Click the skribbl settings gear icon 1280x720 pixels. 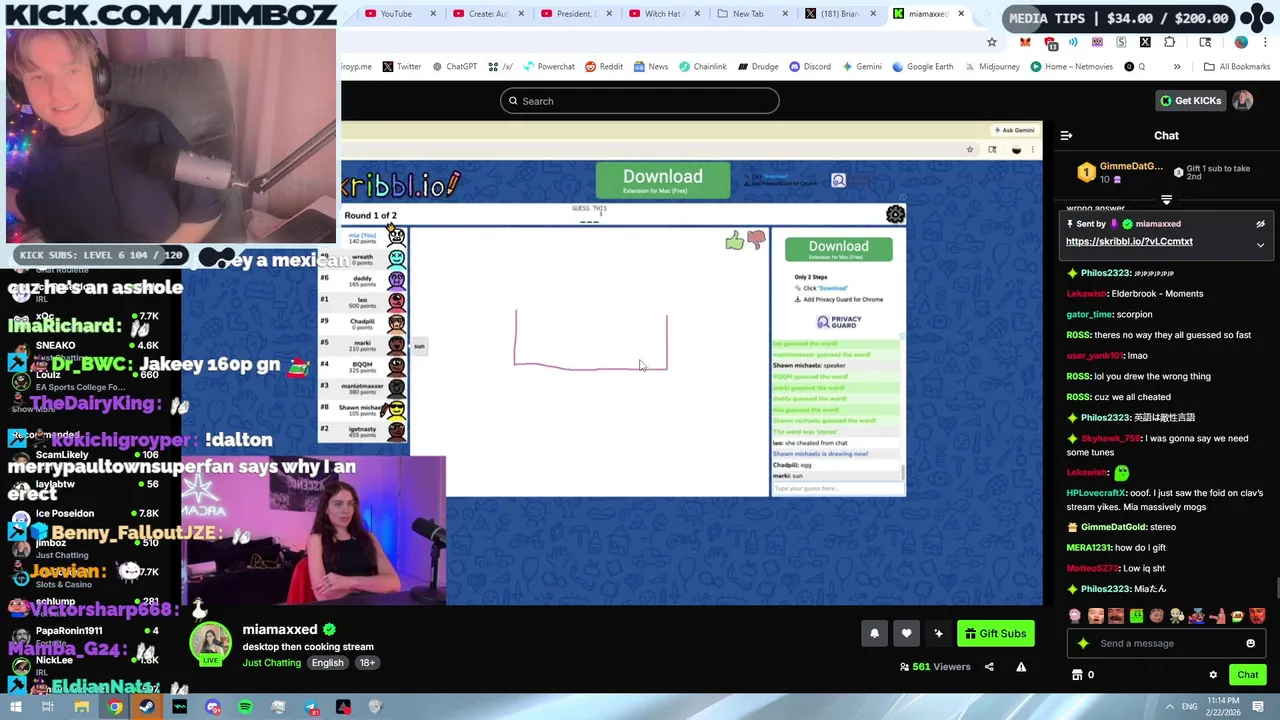[895, 214]
